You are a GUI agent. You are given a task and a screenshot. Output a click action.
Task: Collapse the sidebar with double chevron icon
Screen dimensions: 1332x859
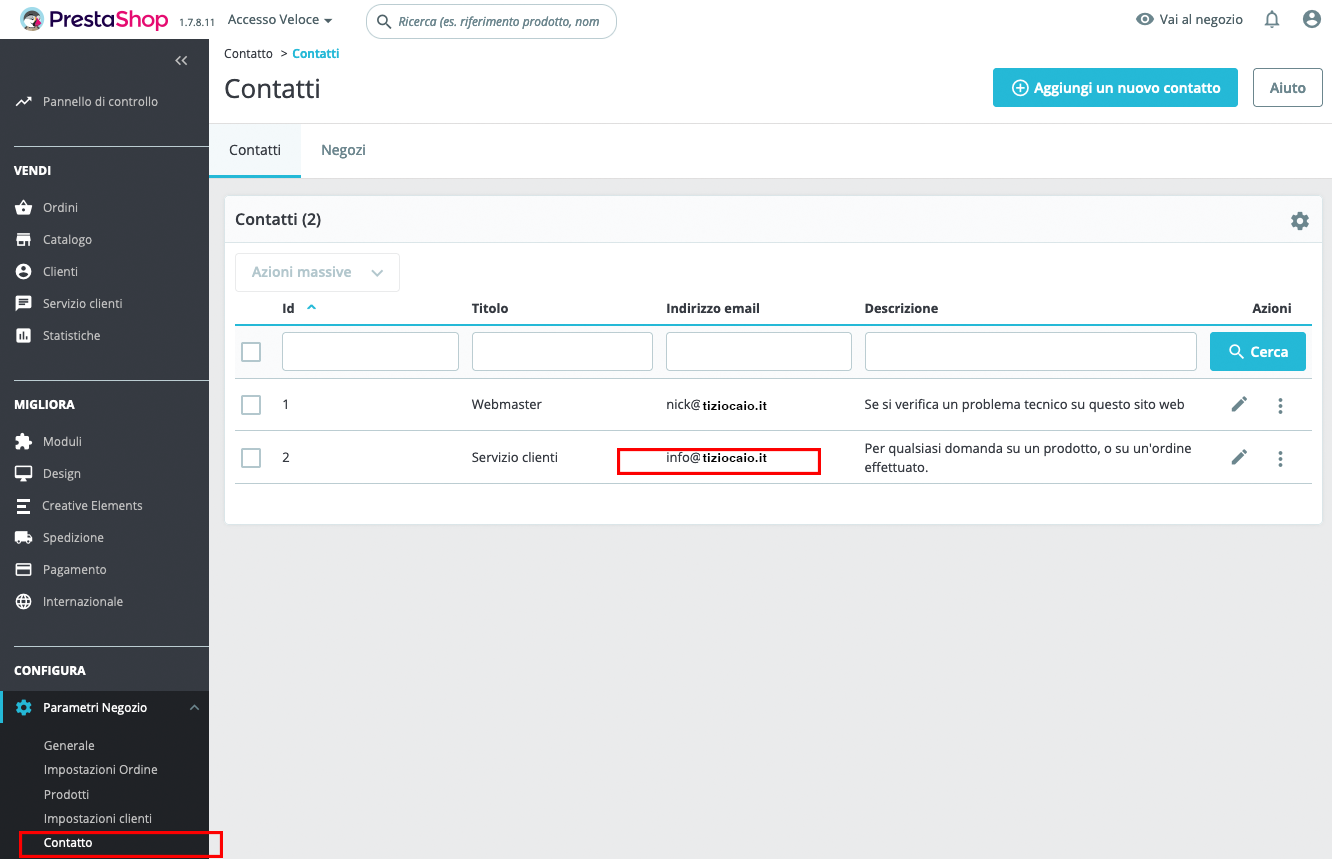tap(181, 61)
